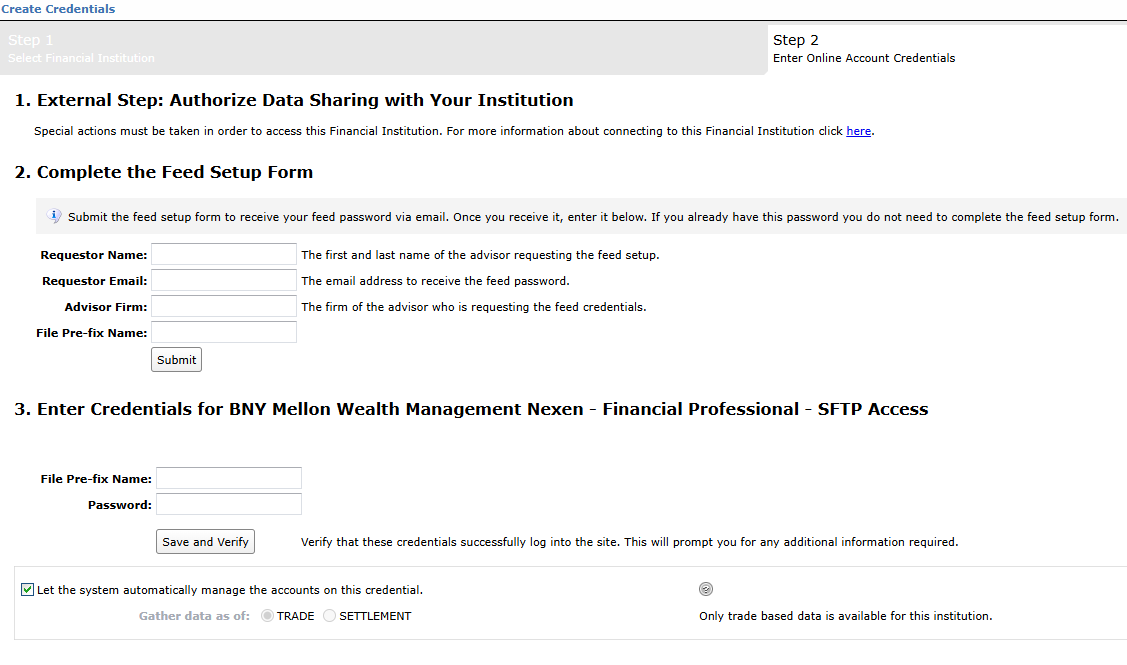Click 'Only trade based data is available' note
The height and width of the screenshot is (665, 1127).
845,616
